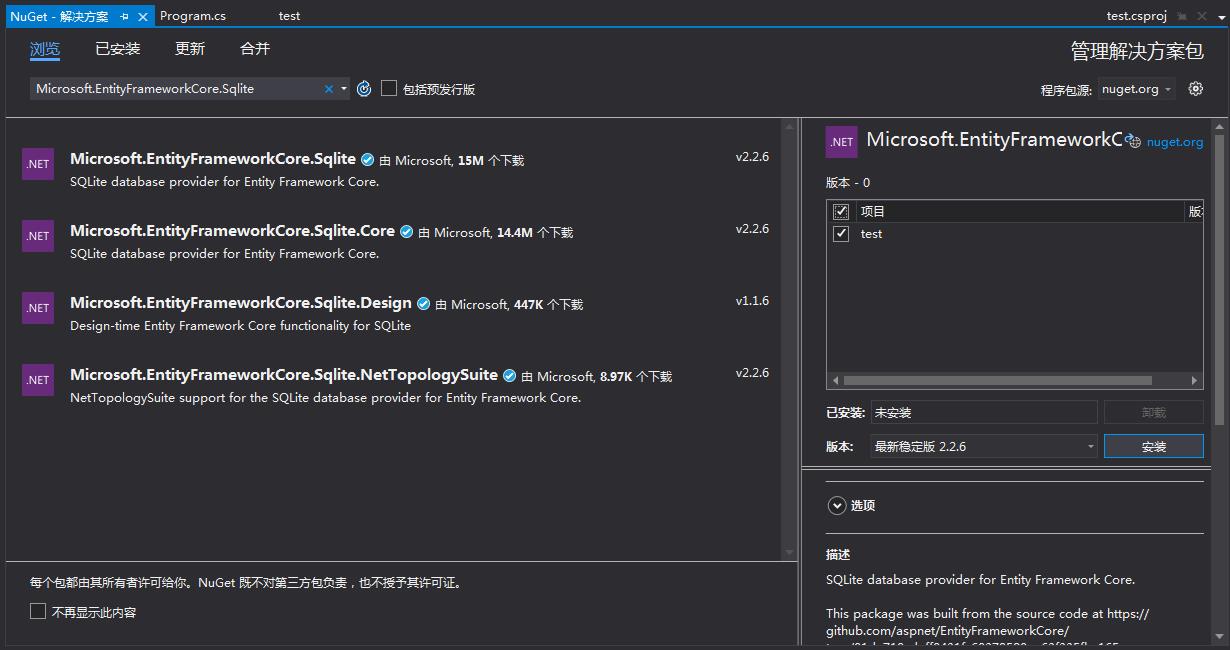The image size is (1230, 650).
Task: Click the .NET icon of Microsoft.EntityFrameworkCore.Sqlite
Action: [38, 164]
